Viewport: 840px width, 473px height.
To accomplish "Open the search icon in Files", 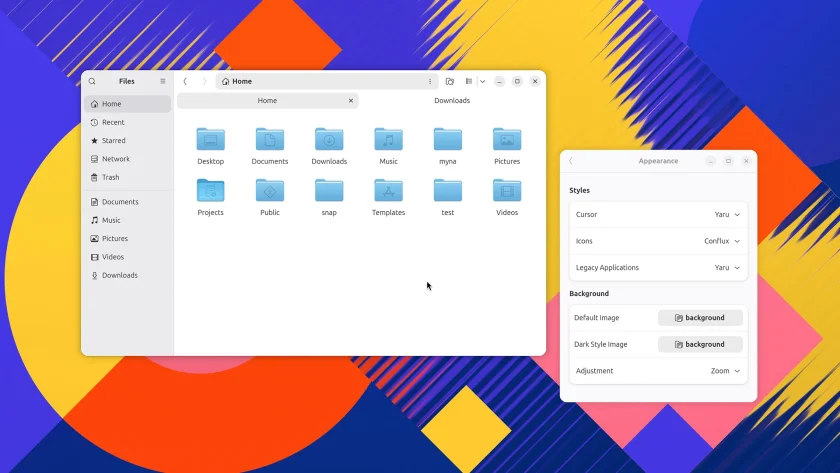I will (x=92, y=81).
